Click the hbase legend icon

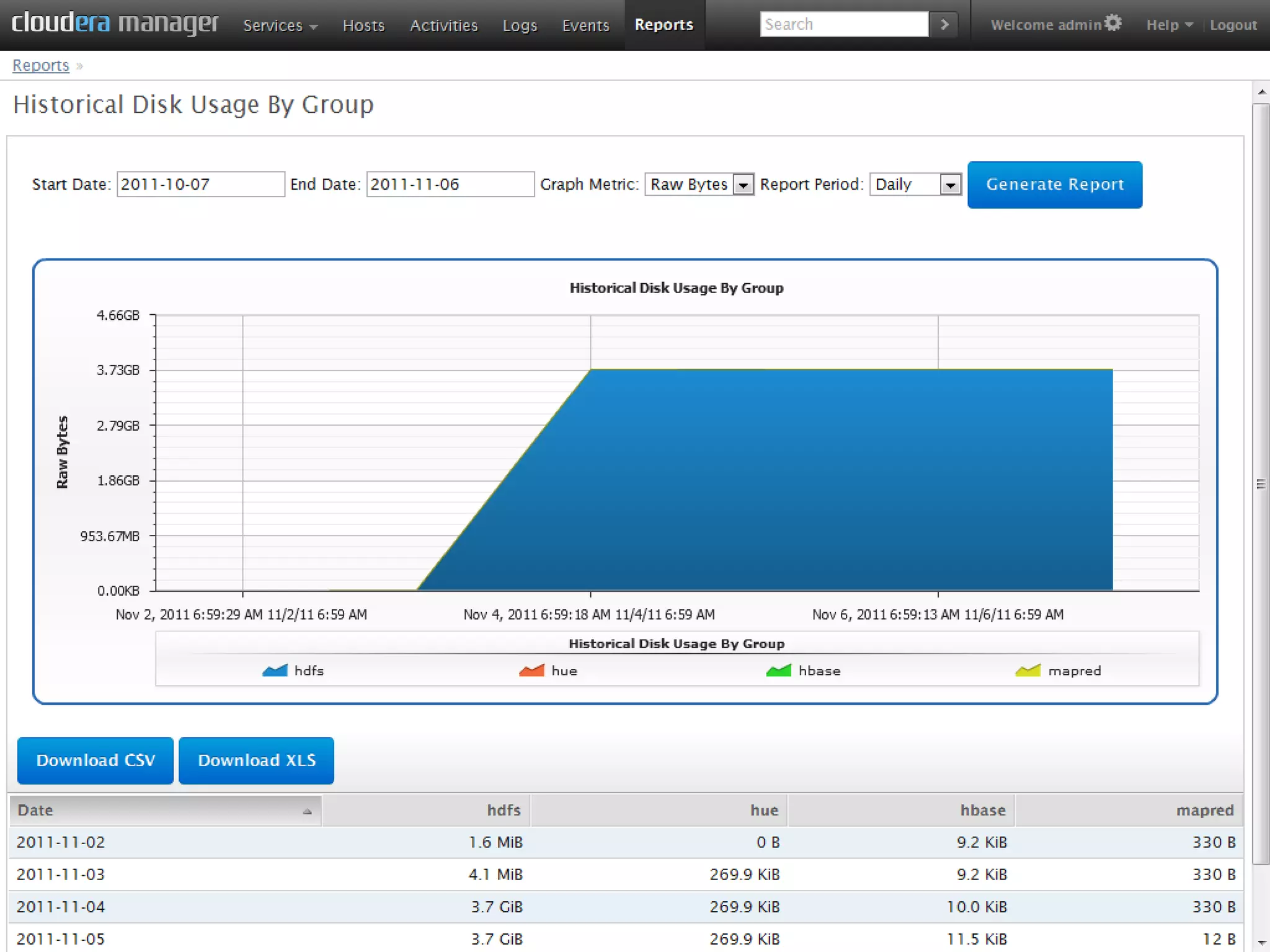(778, 671)
